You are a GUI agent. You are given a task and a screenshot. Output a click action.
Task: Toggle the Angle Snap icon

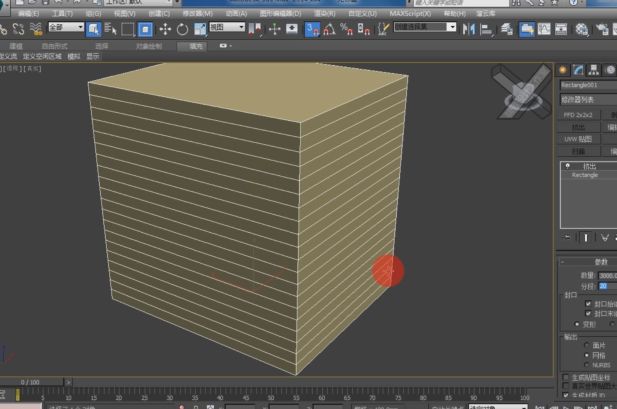(x=328, y=29)
